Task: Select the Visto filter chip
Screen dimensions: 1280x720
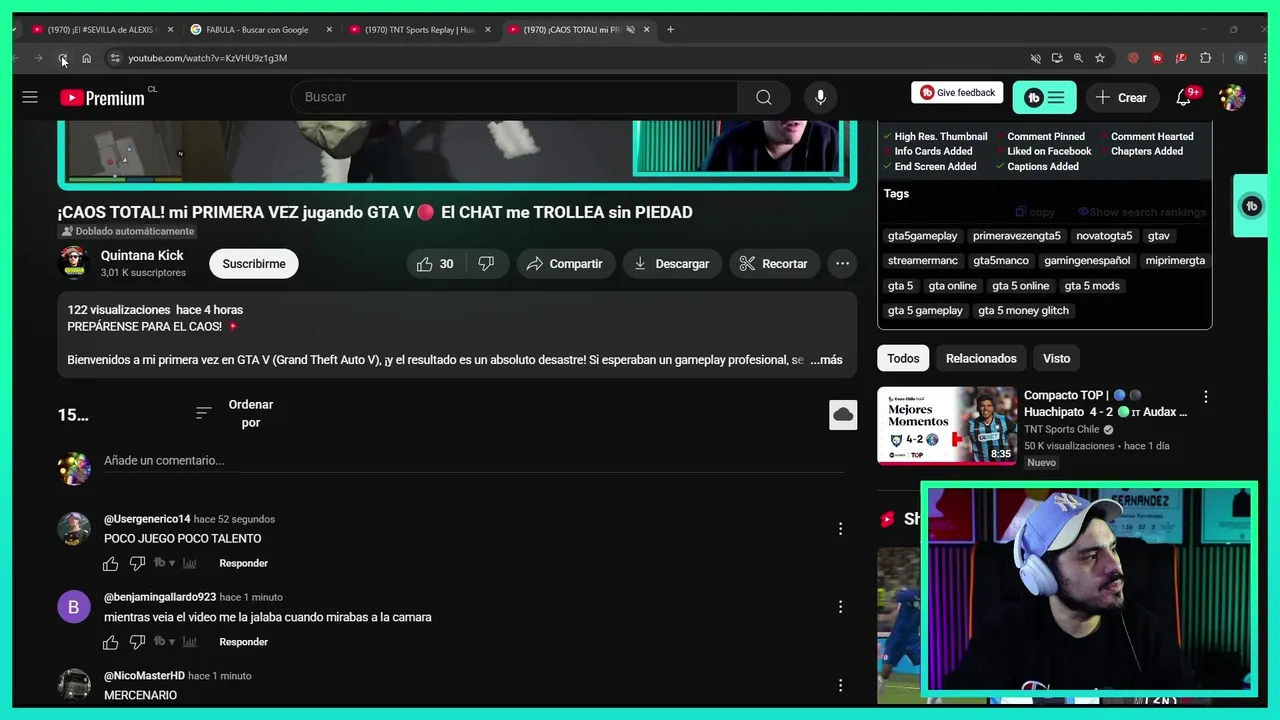Action: (x=1056, y=358)
